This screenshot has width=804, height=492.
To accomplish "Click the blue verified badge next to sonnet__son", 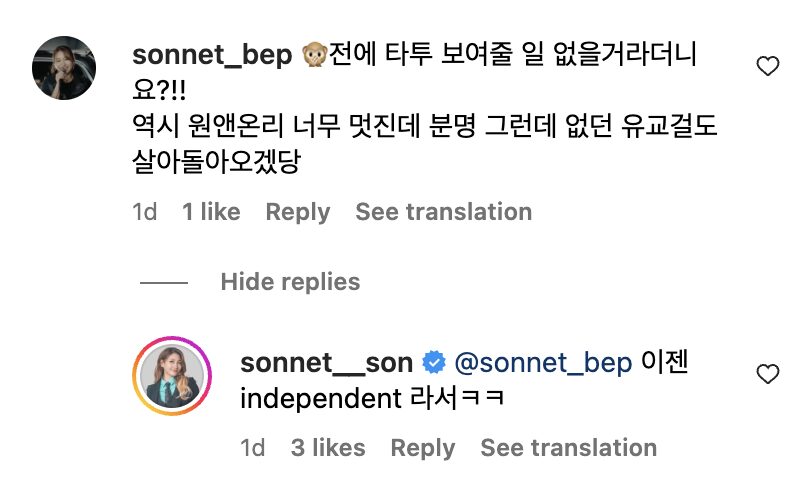I will pyautogui.click(x=434, y=362).
